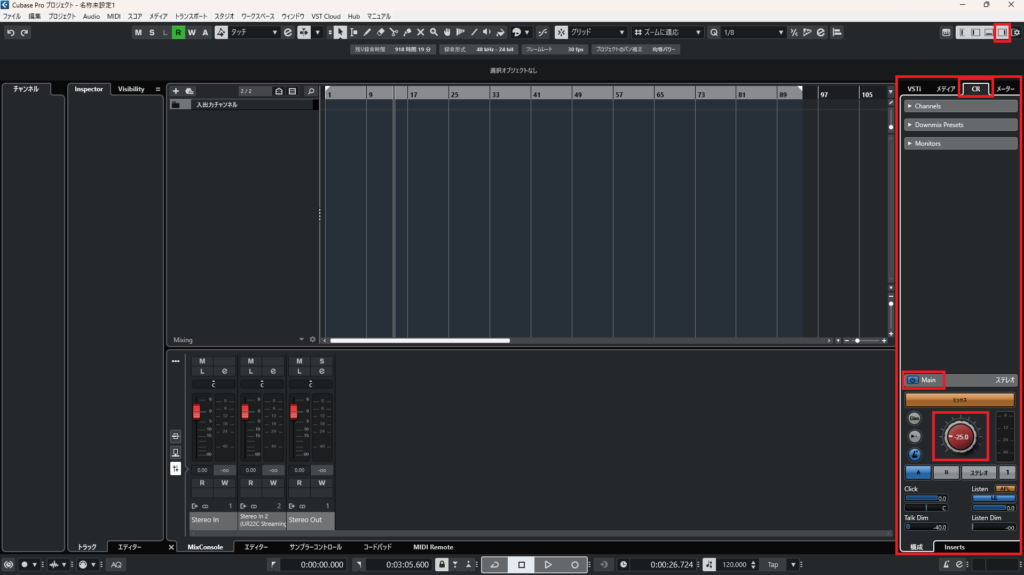The image size is (1024, 575).
Task: Toggle the green Read automation R button
Action: [178, 33]
